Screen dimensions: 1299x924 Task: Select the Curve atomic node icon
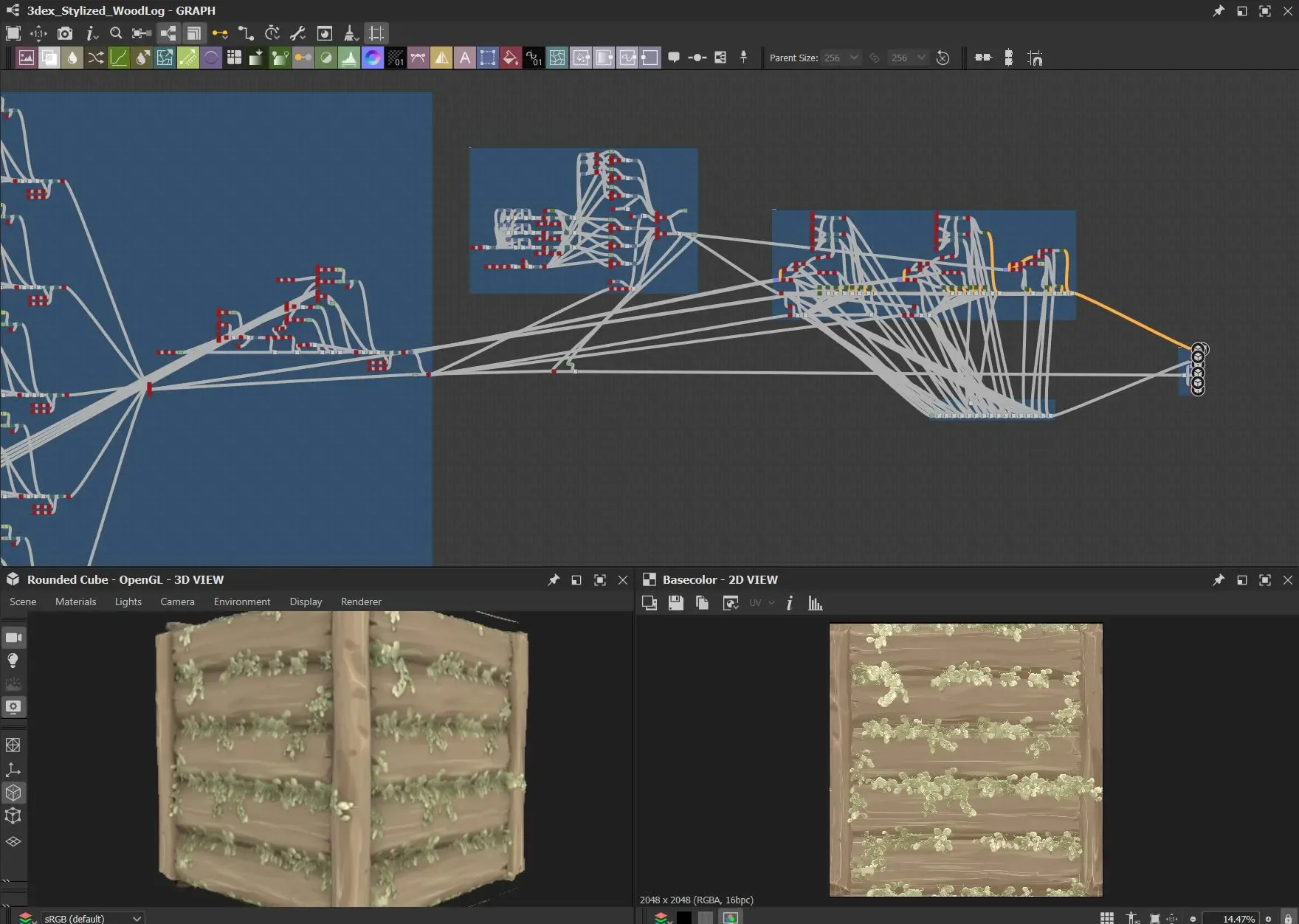[x=119, y=58]
